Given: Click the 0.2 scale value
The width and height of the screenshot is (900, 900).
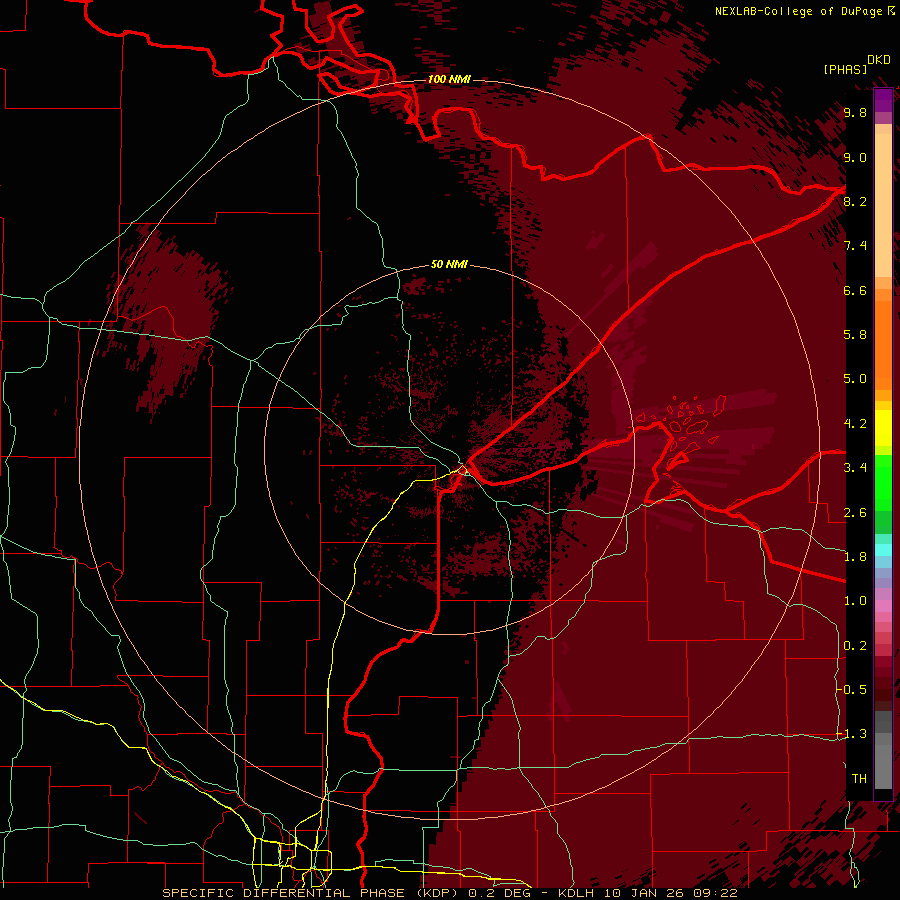Looking at the screenshot, I should point(855,646).
